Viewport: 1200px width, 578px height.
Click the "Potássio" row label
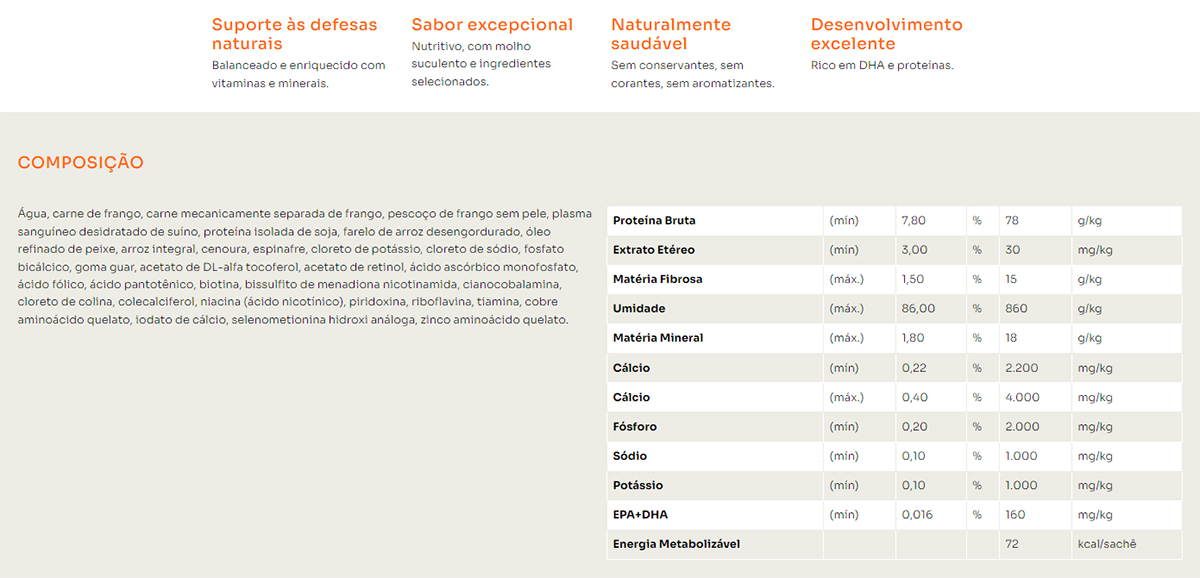[638, 485]
